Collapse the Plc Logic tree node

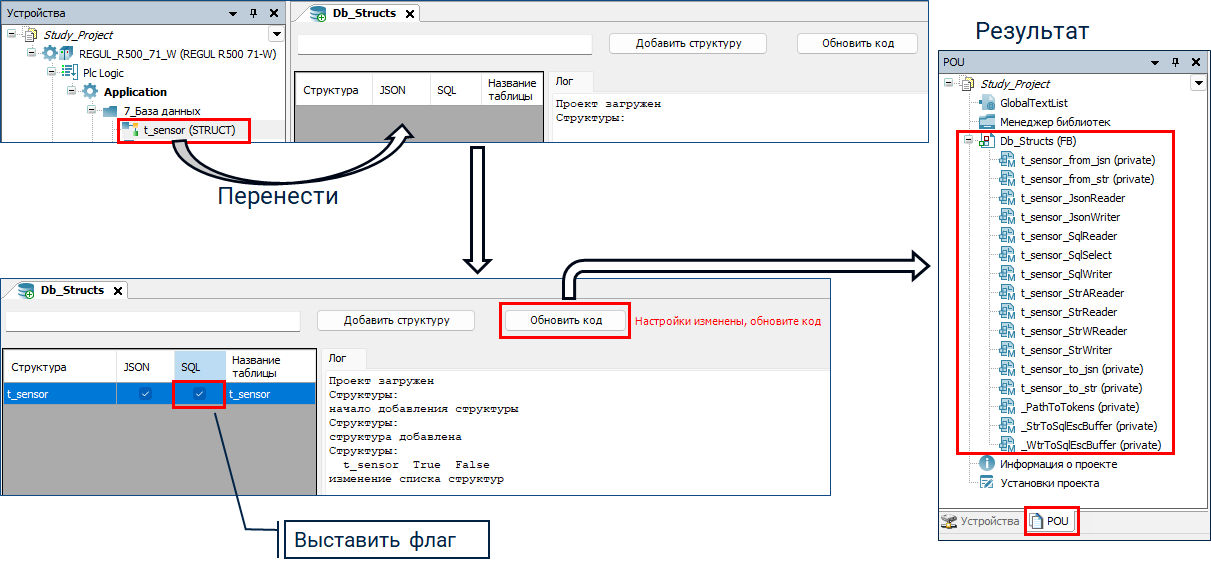[x=51, y=73]
